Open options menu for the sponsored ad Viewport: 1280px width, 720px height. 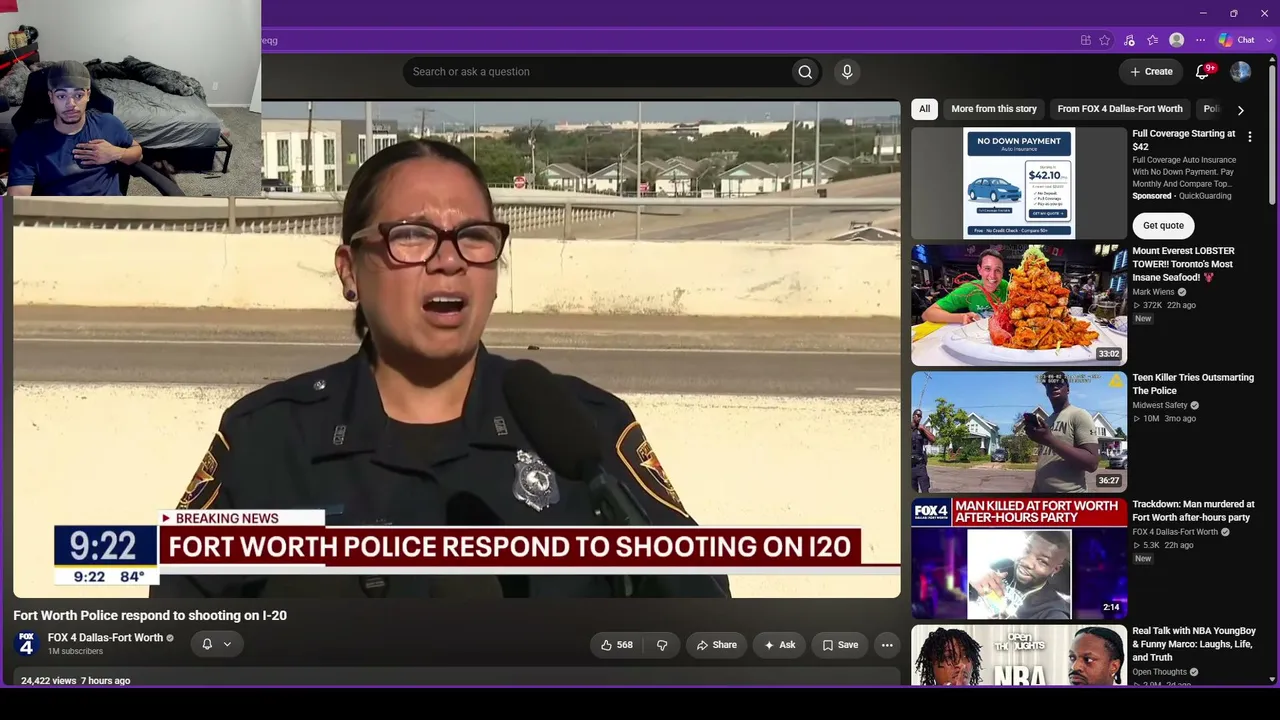1249,137
